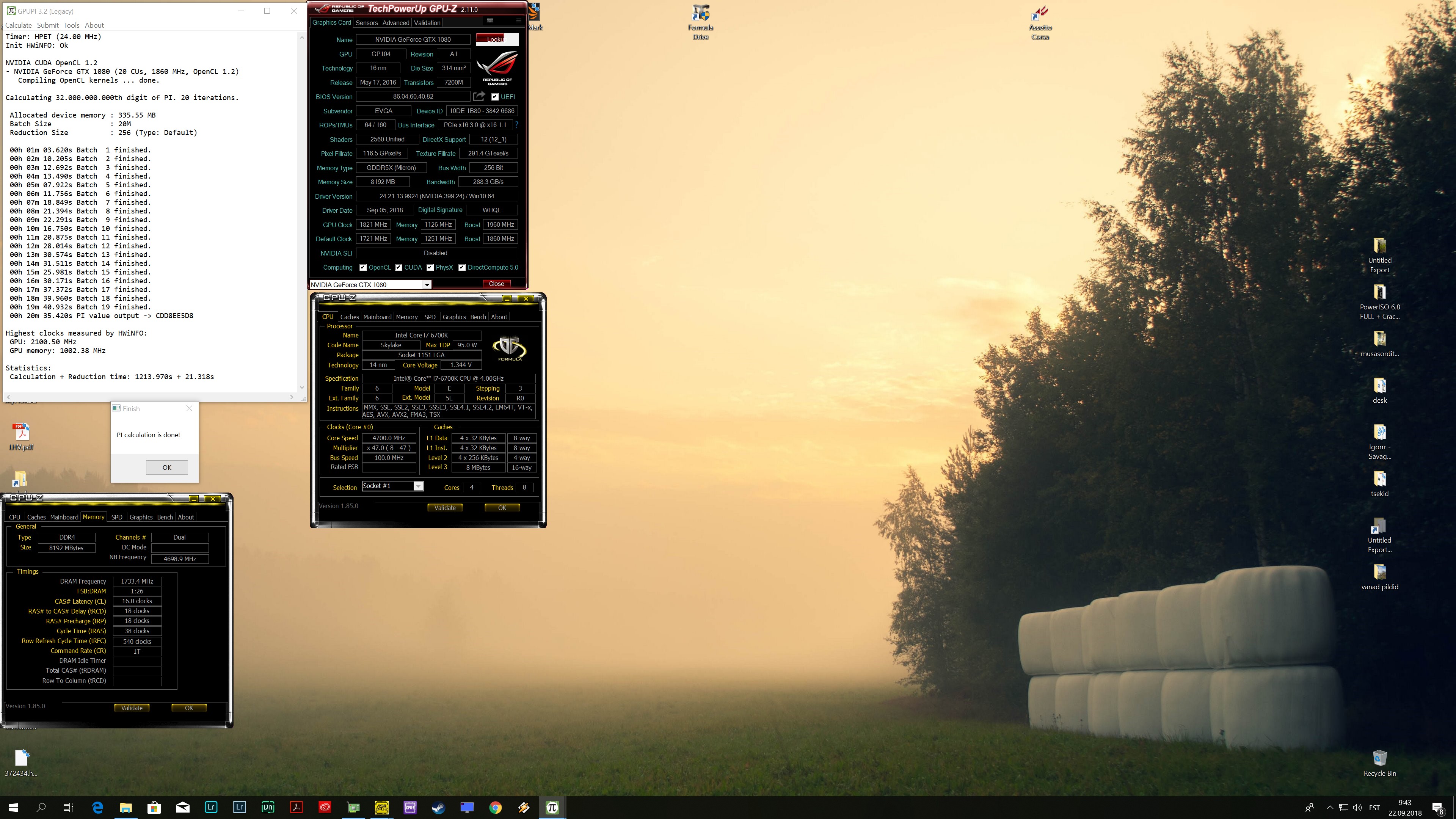Open SPD tab in the CPU-Z memory window
Image resolution: width=1456 pixels, height=819 pixels.
tap(116, 517)
